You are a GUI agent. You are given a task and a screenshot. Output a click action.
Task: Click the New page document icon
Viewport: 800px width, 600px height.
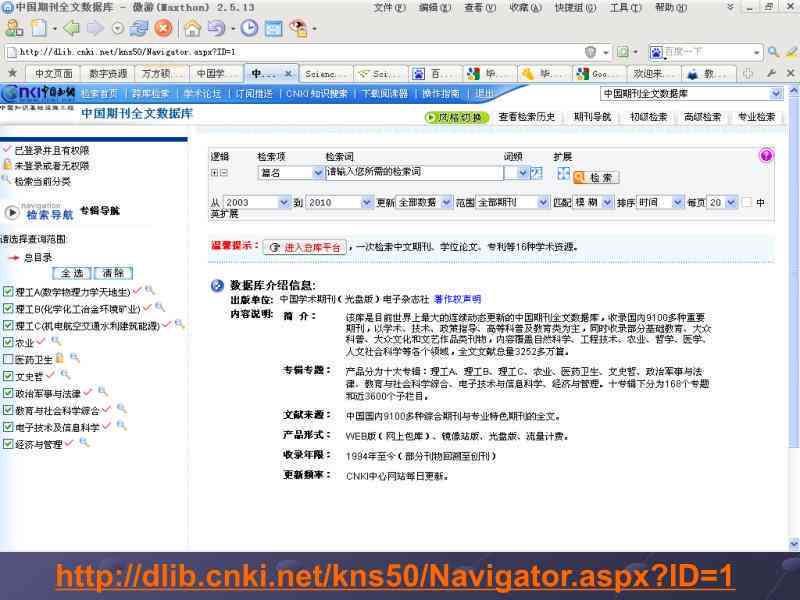tap(39, 28)
